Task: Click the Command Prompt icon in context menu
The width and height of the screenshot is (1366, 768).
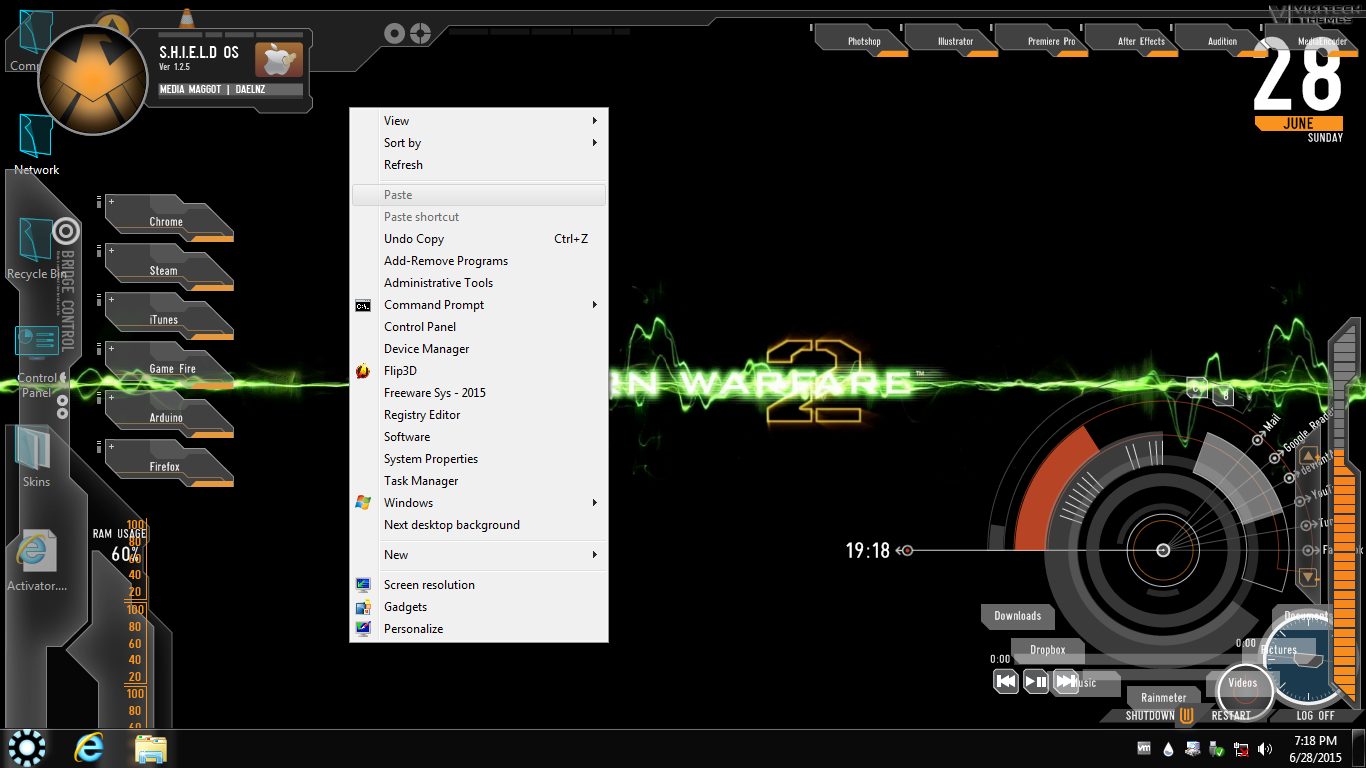Action: click(x=363, y=305)
